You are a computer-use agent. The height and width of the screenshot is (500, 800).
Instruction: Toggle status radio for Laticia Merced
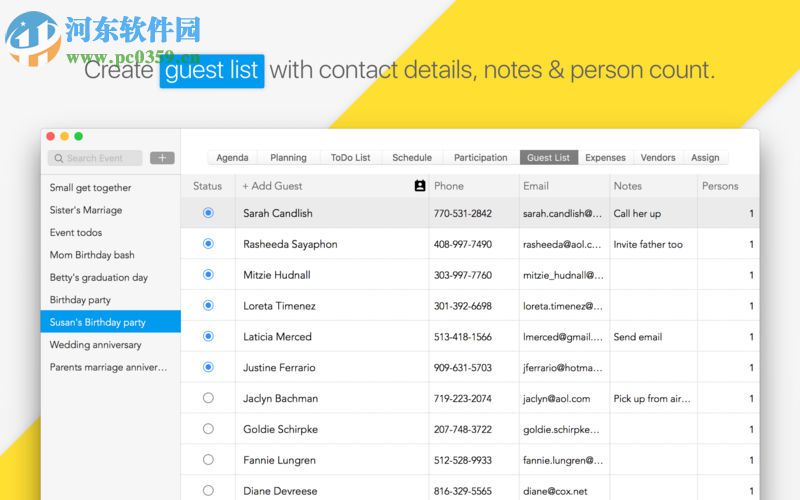(208, 336)
